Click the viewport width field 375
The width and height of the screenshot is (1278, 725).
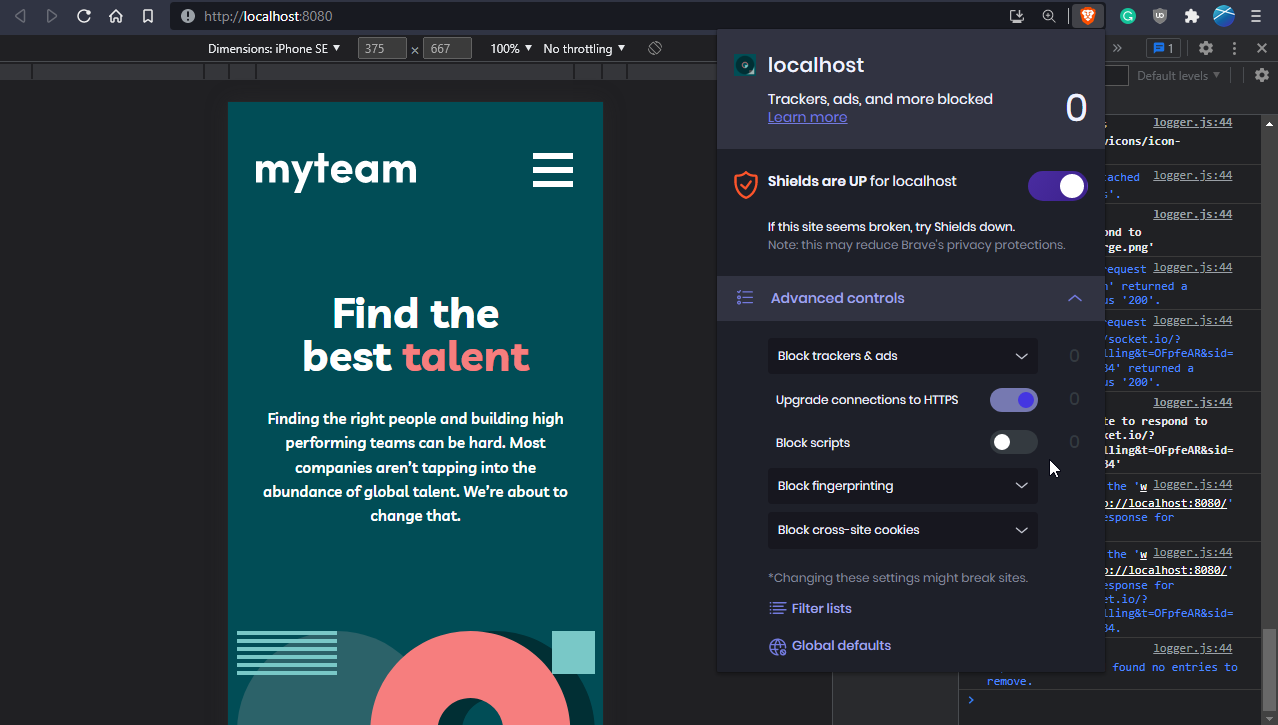coord(382,48)
